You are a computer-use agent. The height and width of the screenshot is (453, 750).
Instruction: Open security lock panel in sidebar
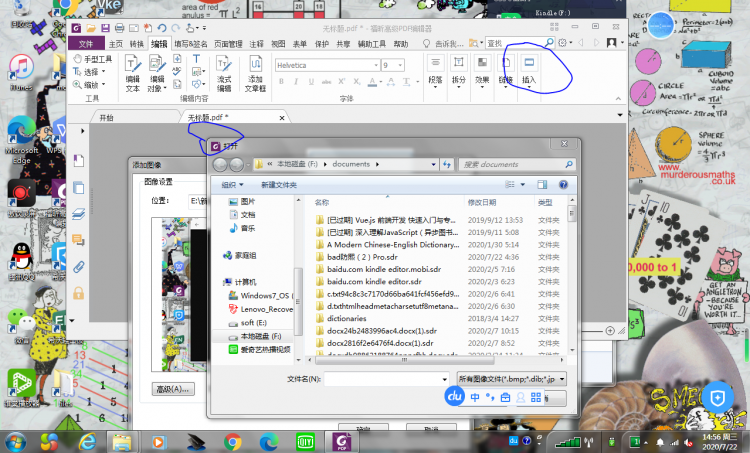click(x=78, y=293)
